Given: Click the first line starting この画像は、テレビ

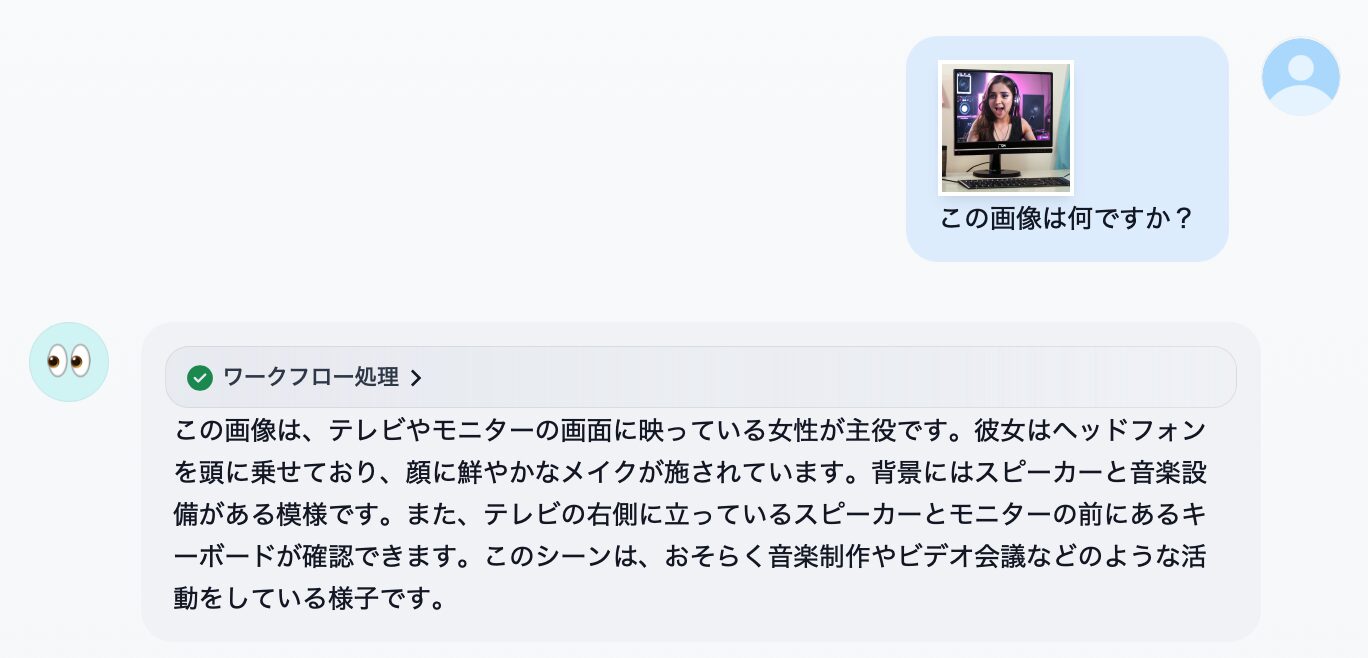Looking at the screenshot, I should (690, 431).
